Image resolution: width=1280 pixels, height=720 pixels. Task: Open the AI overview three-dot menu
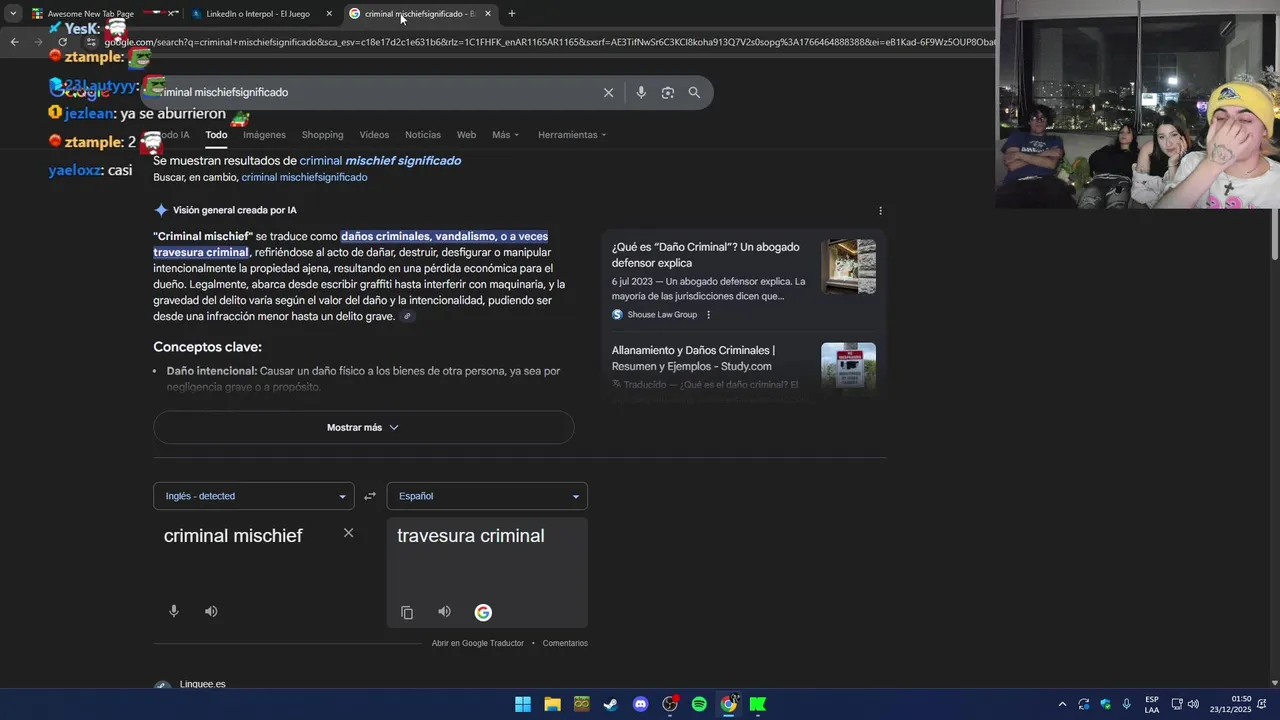pos(880,211)
